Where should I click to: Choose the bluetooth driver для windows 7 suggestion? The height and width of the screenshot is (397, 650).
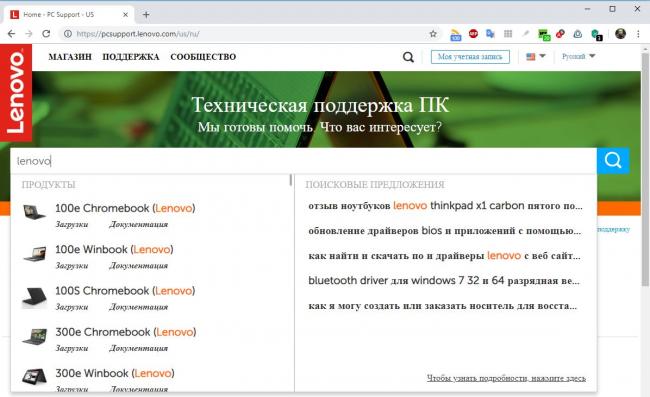click(x=444, y=281)
